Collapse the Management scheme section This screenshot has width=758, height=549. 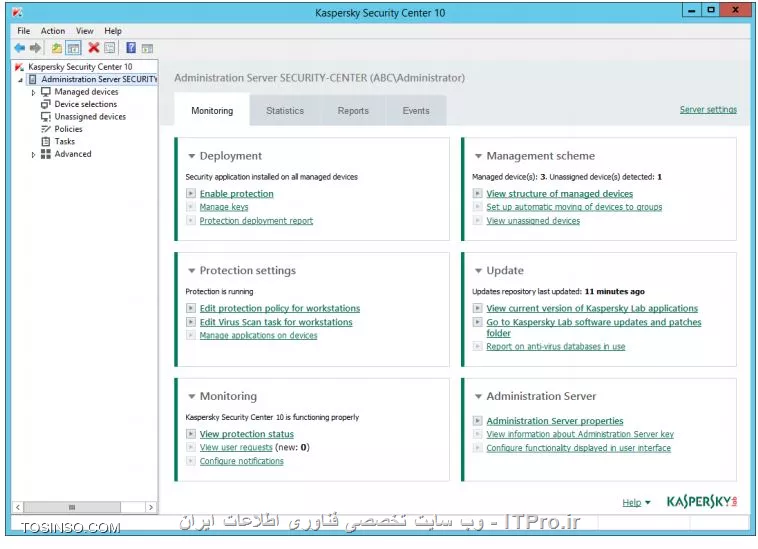click(478, 156)
